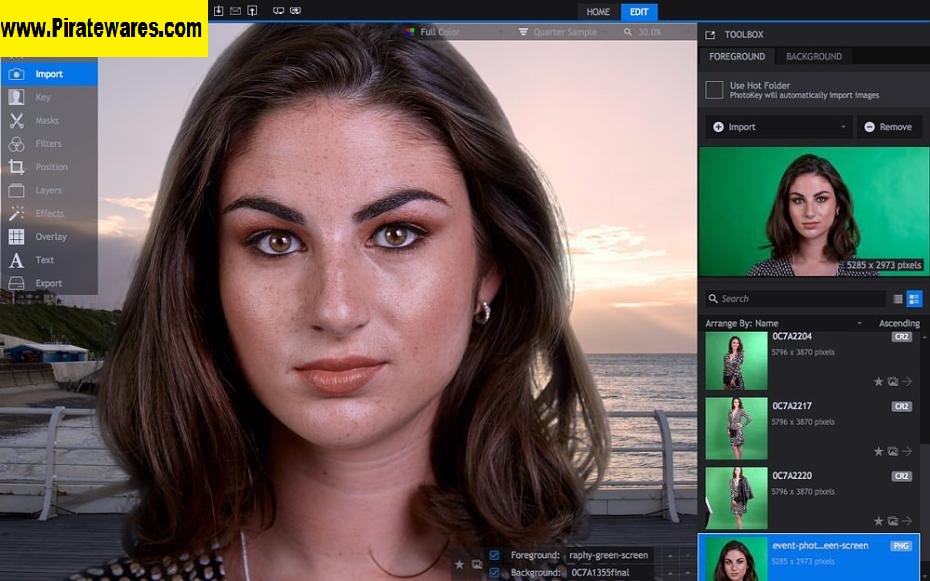
Task: Switch to the HOME tab
Action: (x=598, y=12)
